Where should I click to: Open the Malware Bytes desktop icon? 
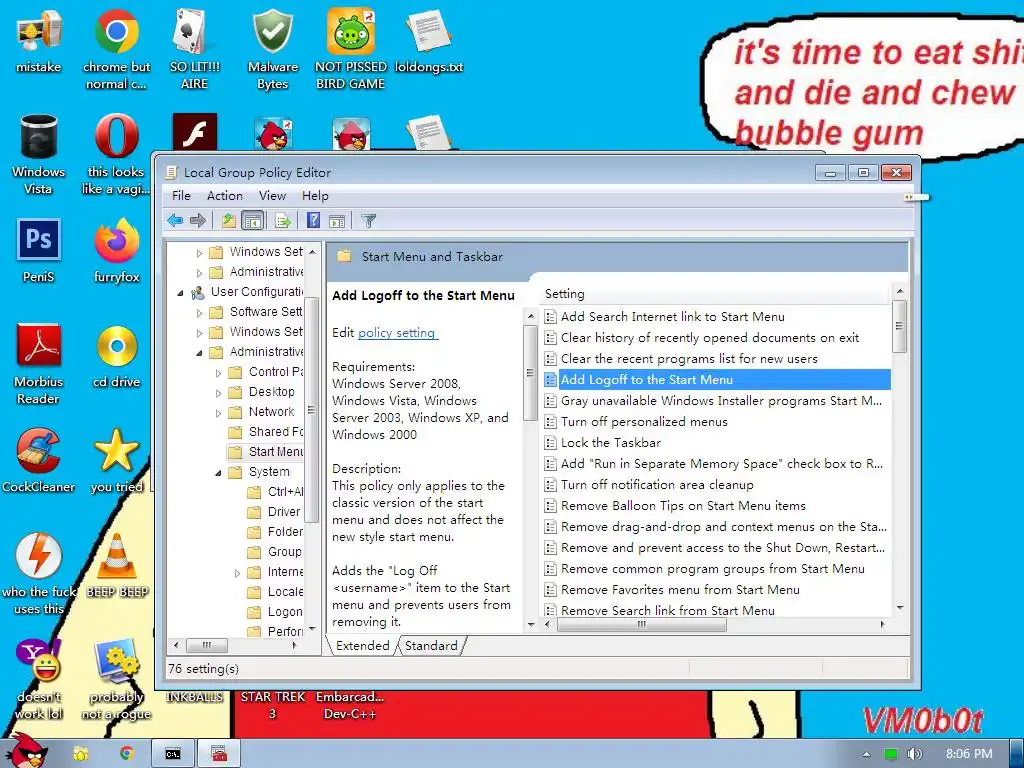point(273,49)
